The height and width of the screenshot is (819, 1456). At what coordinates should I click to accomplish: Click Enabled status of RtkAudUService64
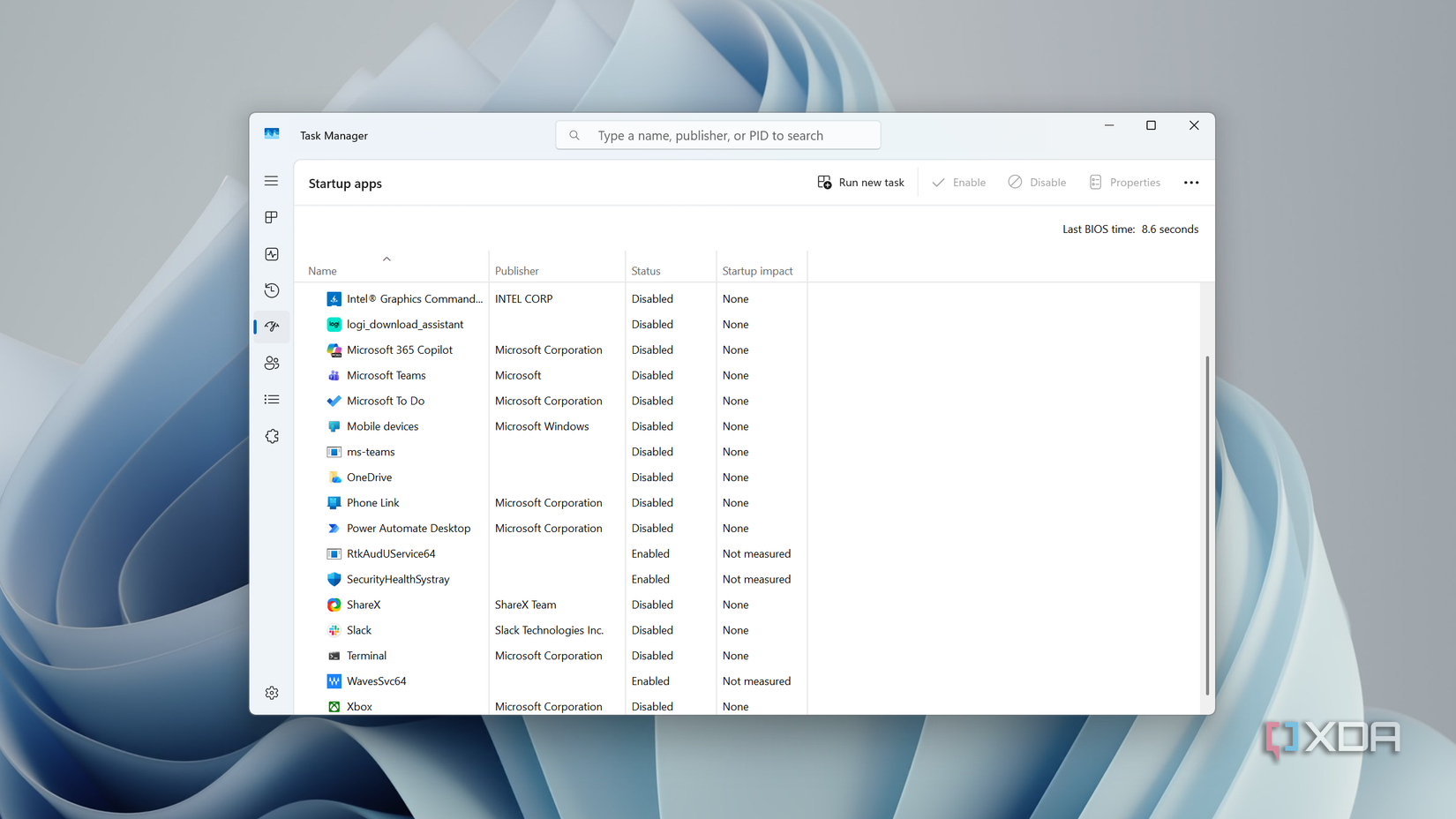tap(650, 554)
